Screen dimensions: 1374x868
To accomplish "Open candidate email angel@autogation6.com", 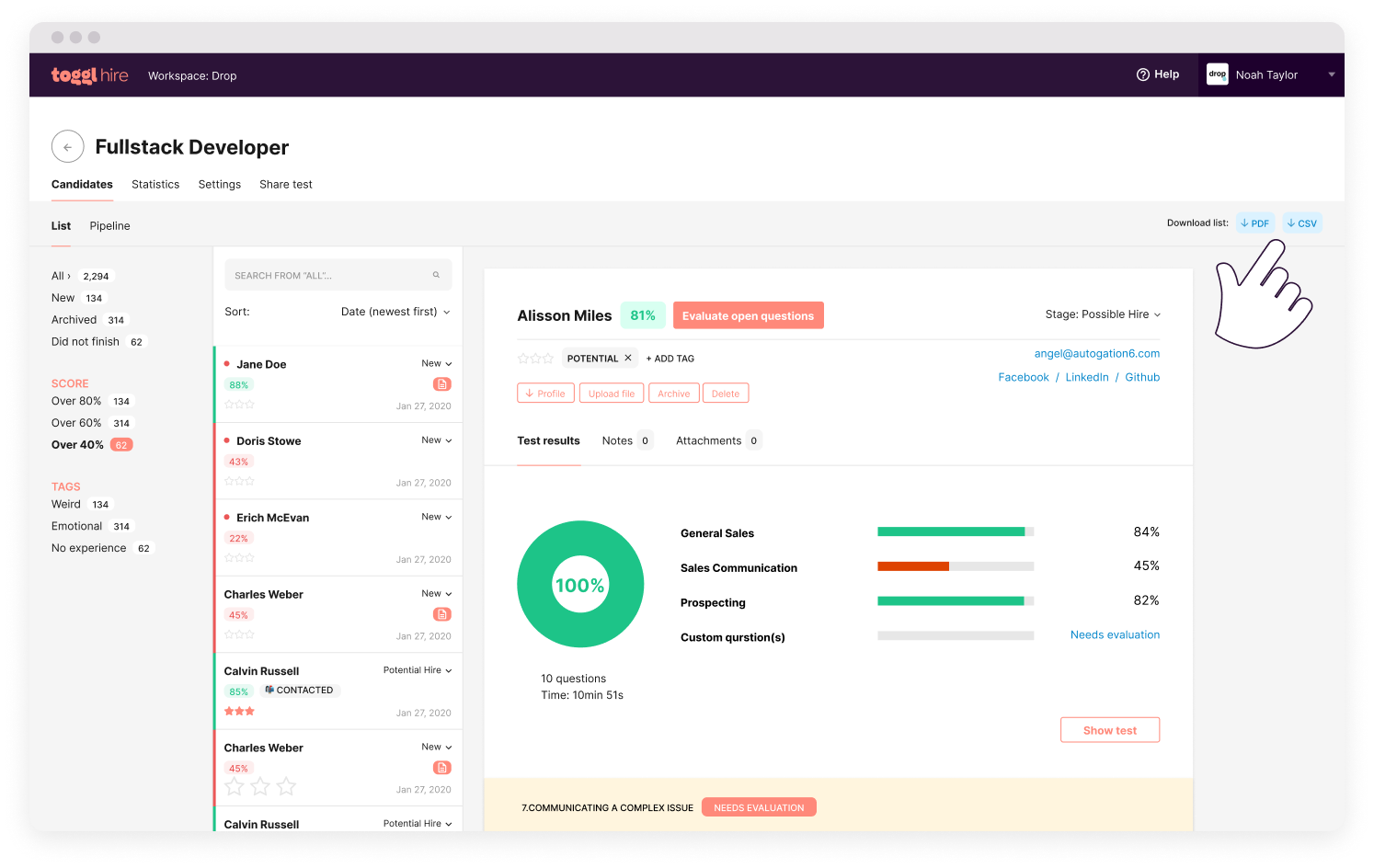I will click(1096, 353).
